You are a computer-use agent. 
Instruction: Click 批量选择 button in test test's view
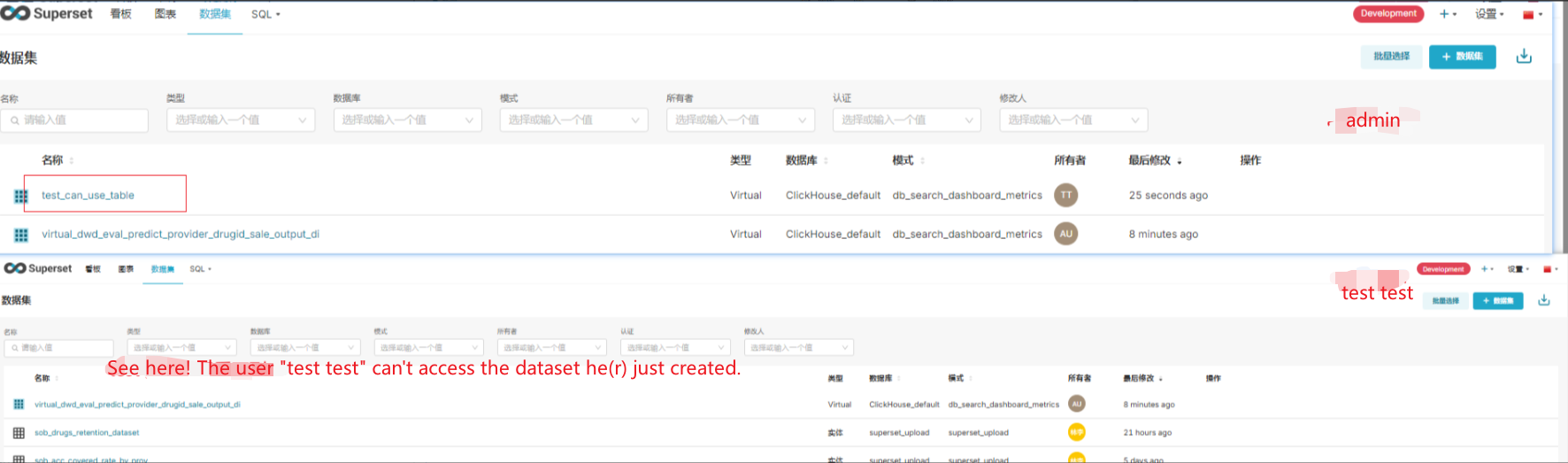tap(1446, 301)
